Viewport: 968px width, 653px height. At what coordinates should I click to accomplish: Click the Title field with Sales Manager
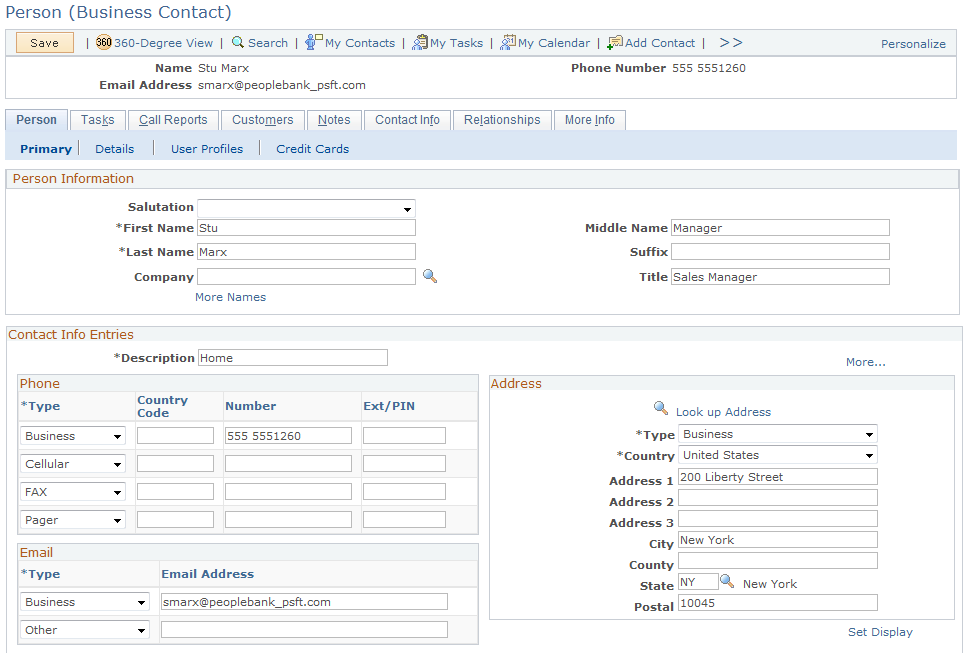coord(780,277)
